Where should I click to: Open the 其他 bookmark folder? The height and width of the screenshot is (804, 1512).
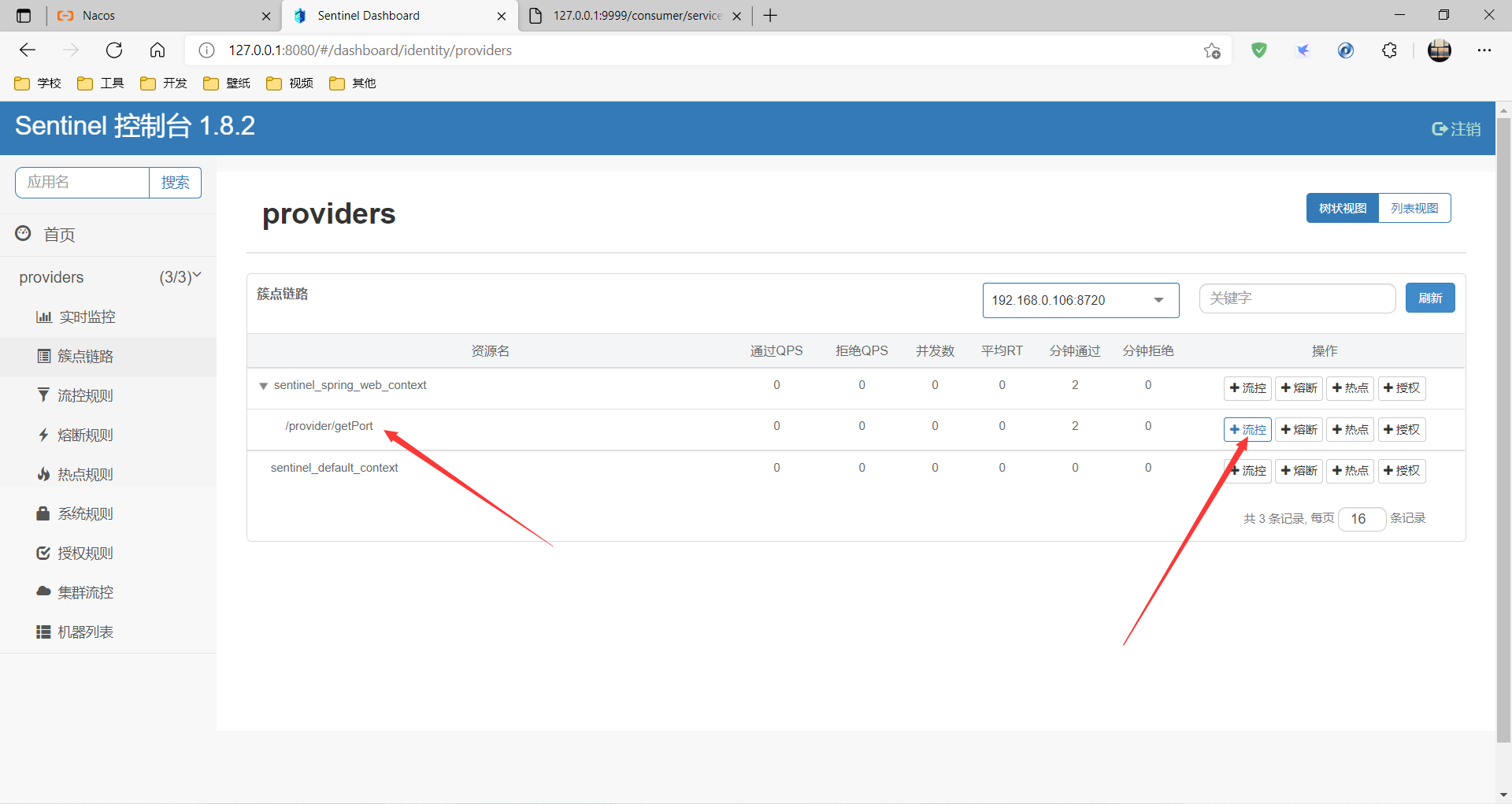[353, 83]
